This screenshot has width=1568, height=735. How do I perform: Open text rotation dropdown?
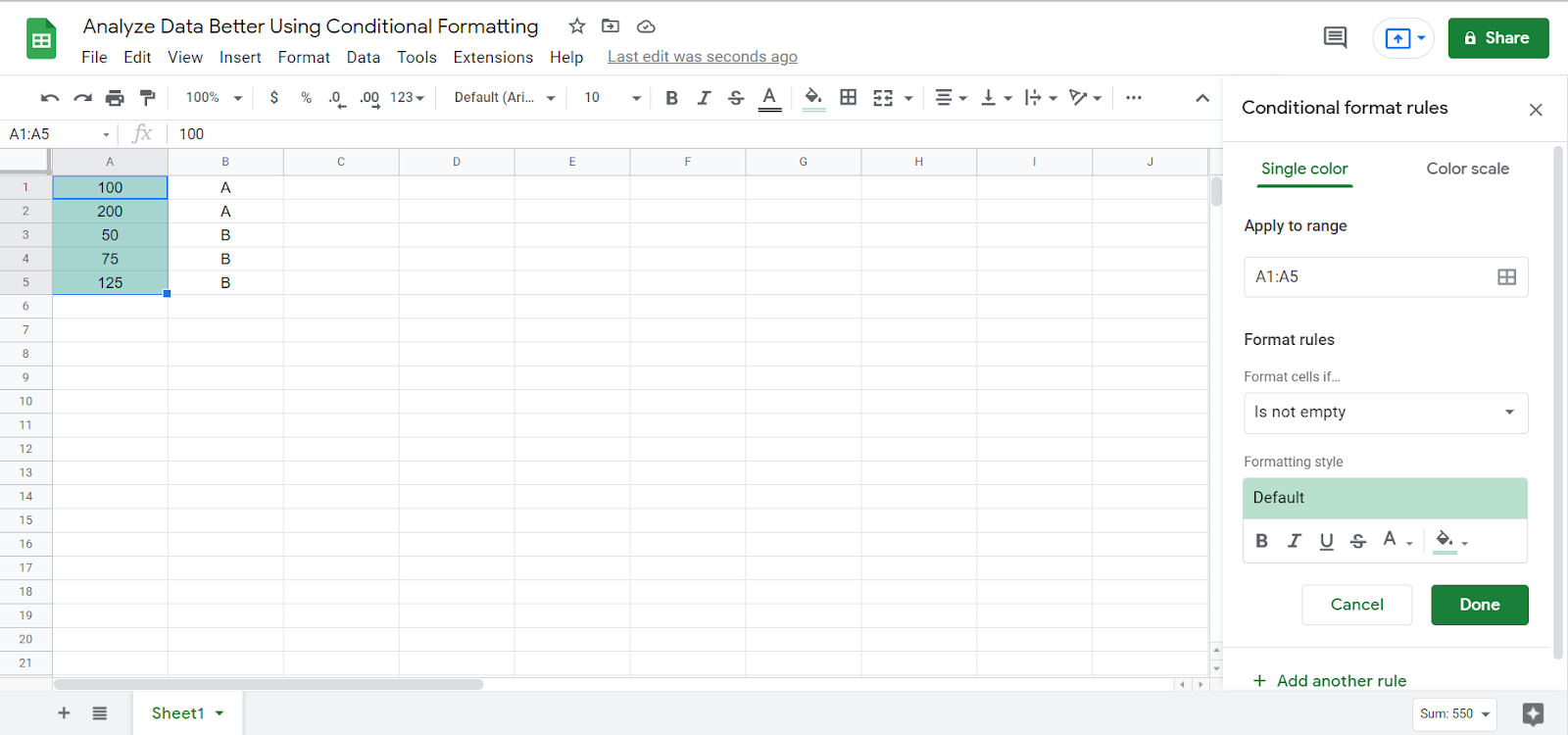[x=1086, y=98]
